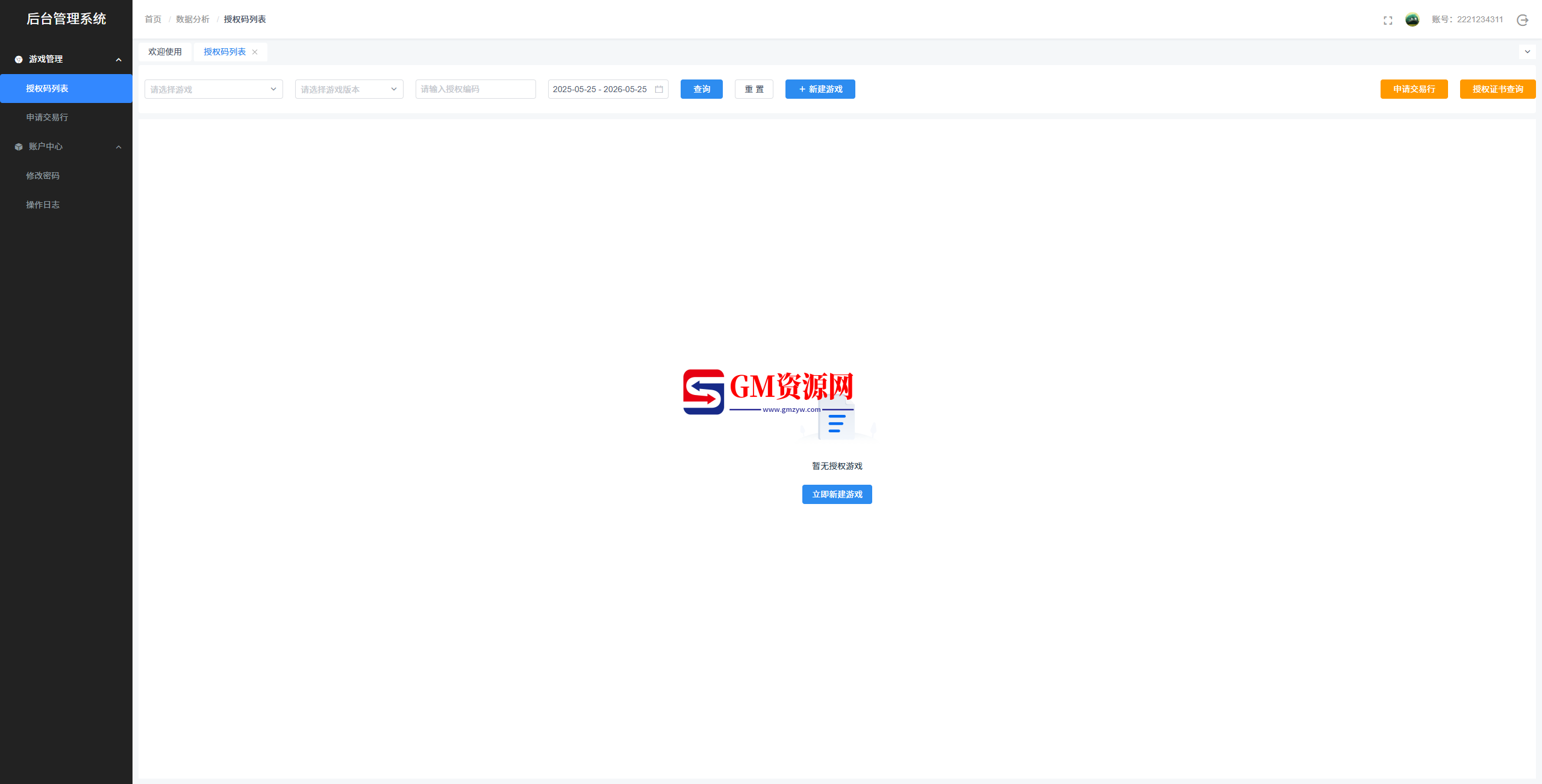The width and height of the screenshot is (1542, 784).
Task: Click the 授权证书查询 button
Action: [x=1498, y=89]
